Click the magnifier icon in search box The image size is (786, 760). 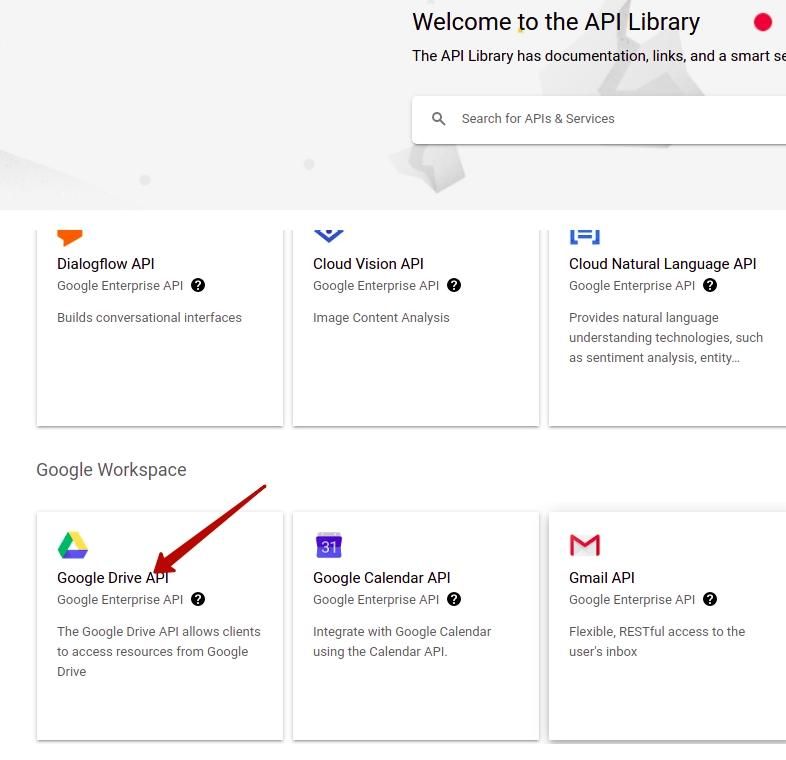[x=439, y=119]
